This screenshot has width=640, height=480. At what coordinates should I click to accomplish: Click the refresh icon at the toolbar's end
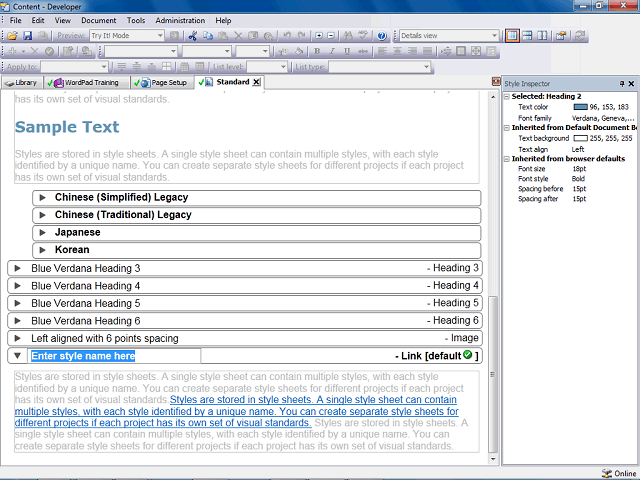(580, 36)
